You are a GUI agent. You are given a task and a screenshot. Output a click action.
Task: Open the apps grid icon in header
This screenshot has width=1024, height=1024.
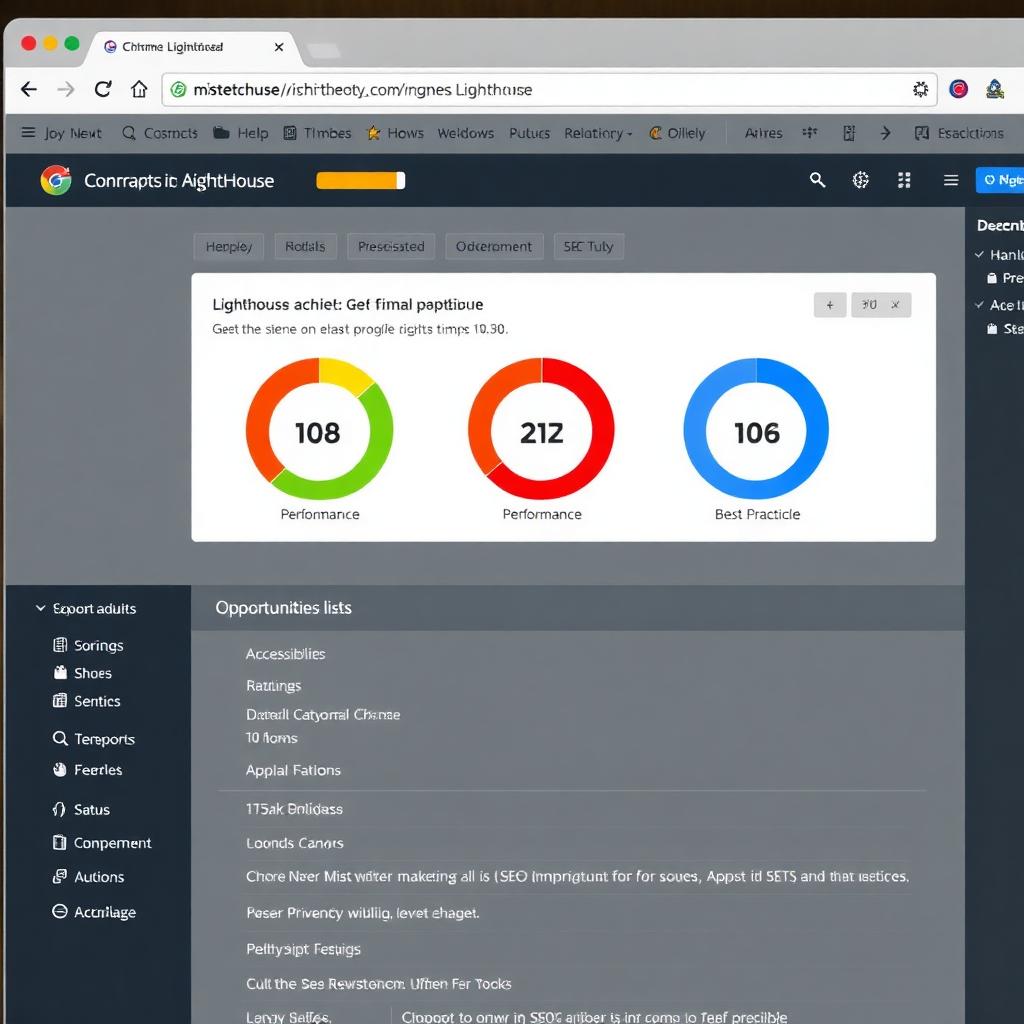pyautogui.click(x=904, y=180)
